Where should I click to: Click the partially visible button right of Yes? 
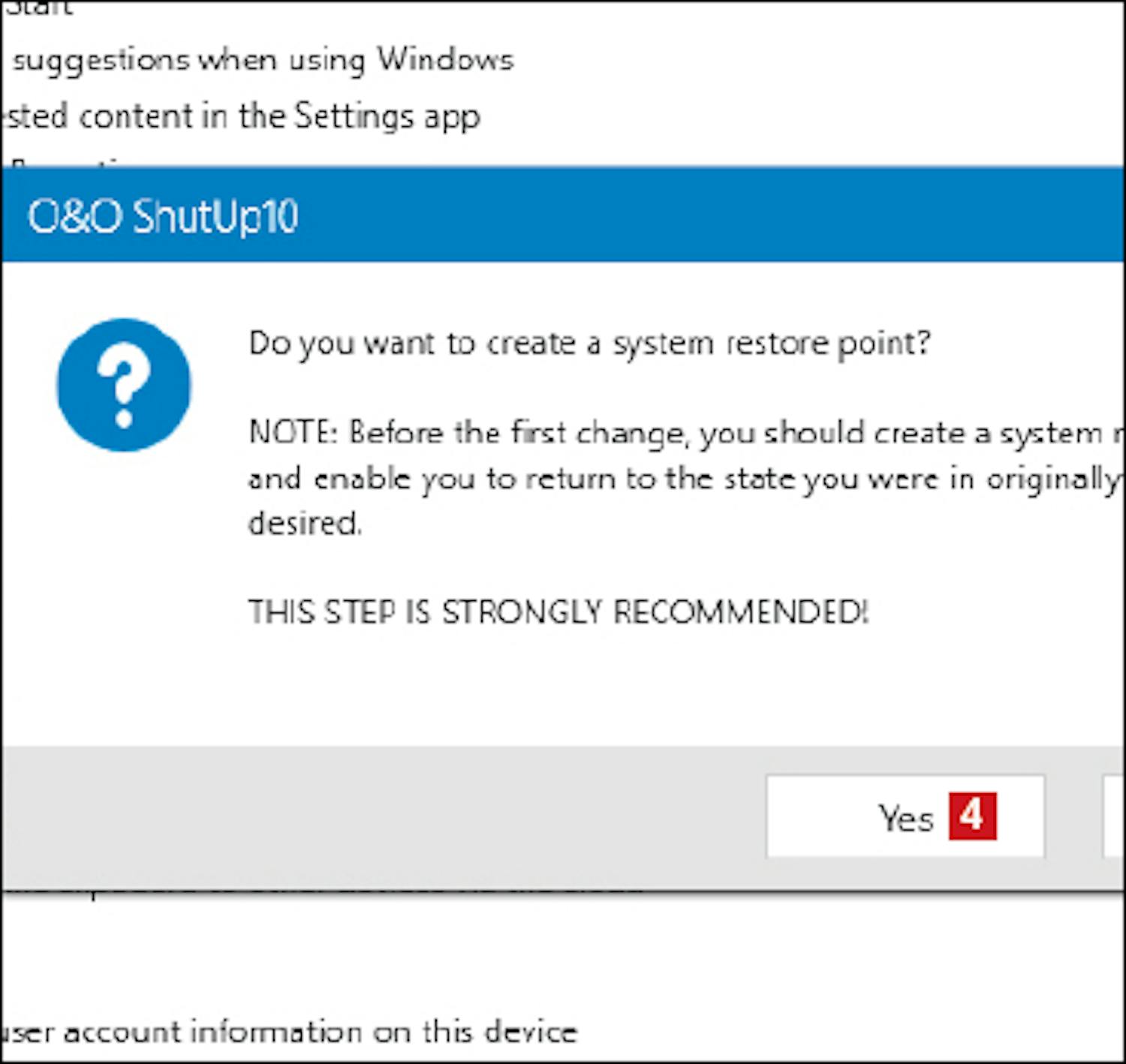click(x=1115, y=817)
